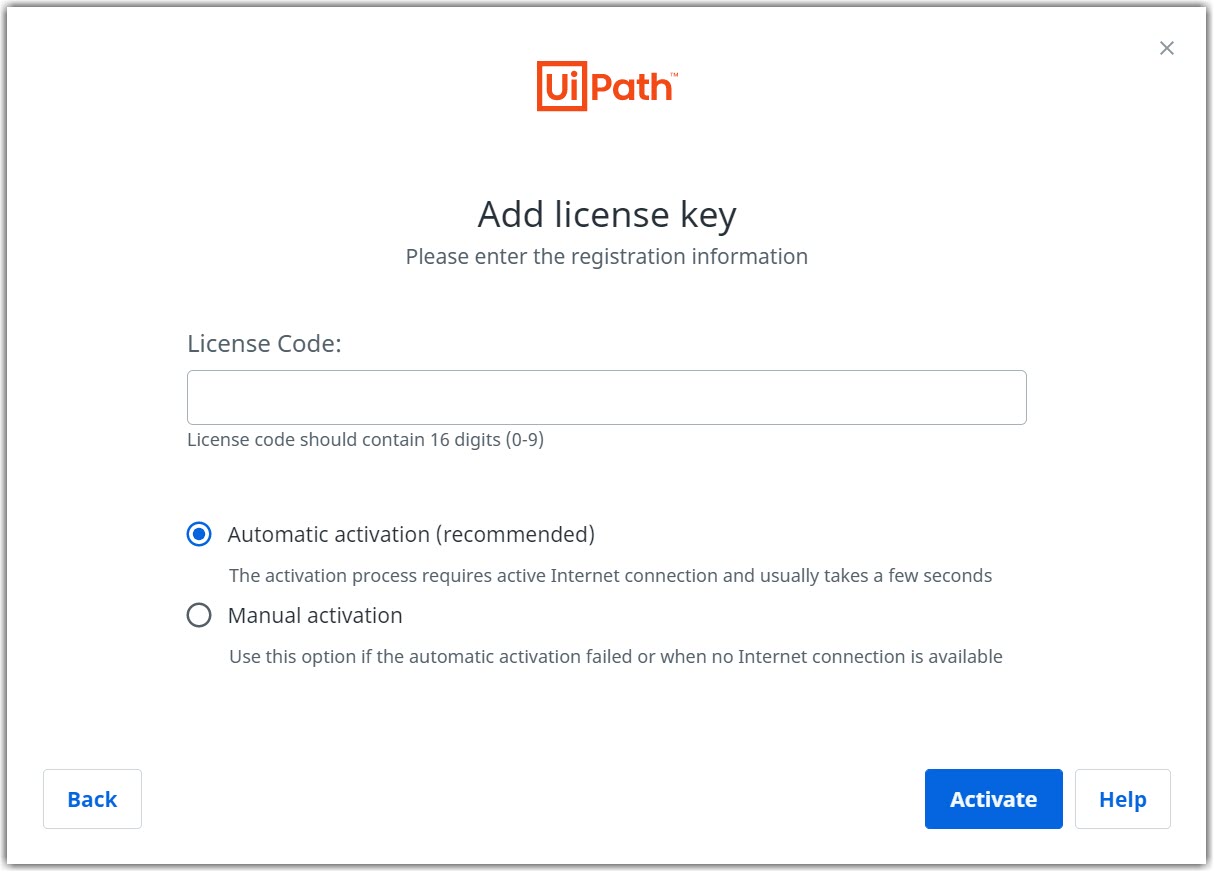Click the UiPath logo at the top
1214x872 pixels.
(605, 88)
